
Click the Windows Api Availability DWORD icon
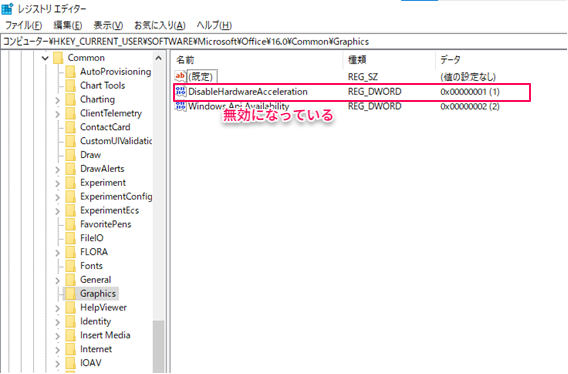[180, 106]
